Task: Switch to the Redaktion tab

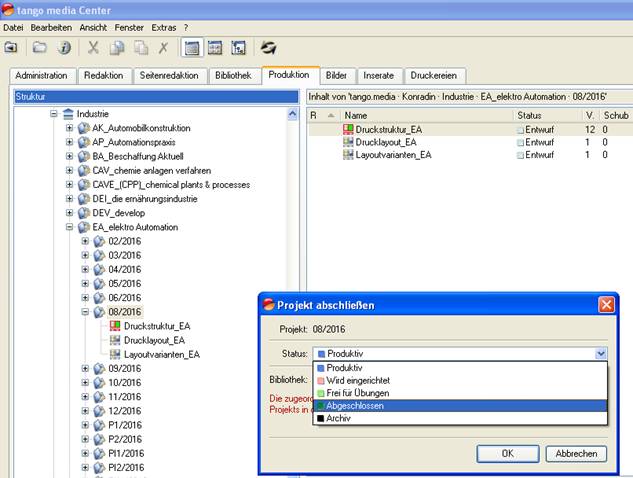Action: click(104, 76)
